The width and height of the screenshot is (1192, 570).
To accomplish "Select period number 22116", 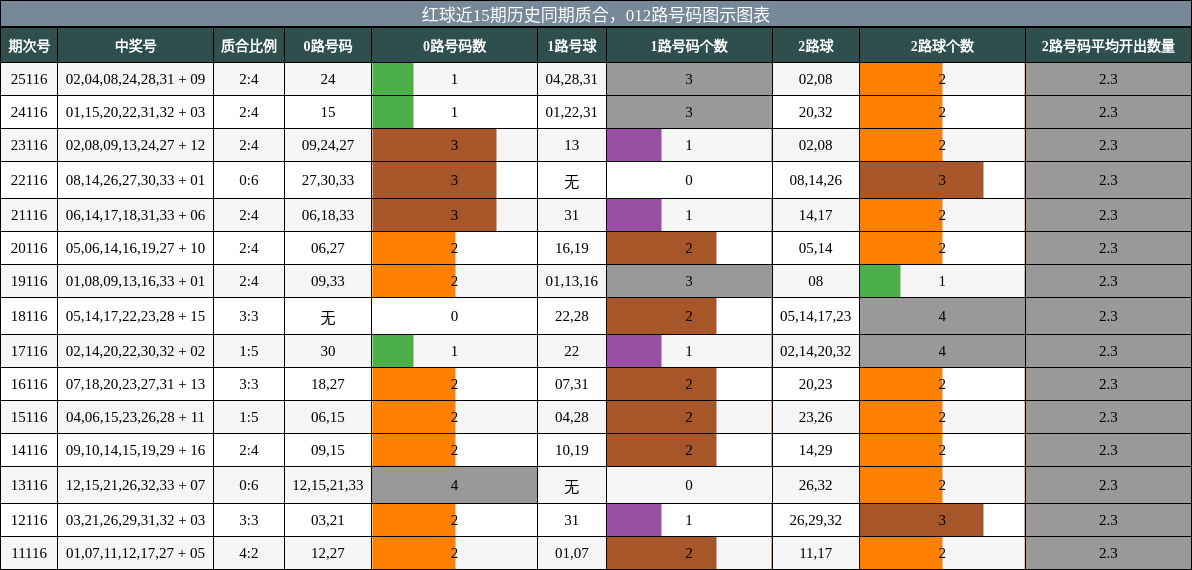I will 29,180.
